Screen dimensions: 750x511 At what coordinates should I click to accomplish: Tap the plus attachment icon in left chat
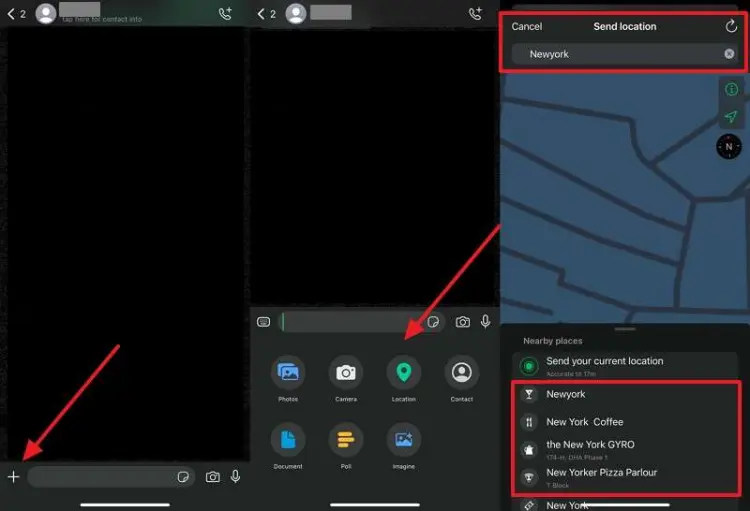13,477
